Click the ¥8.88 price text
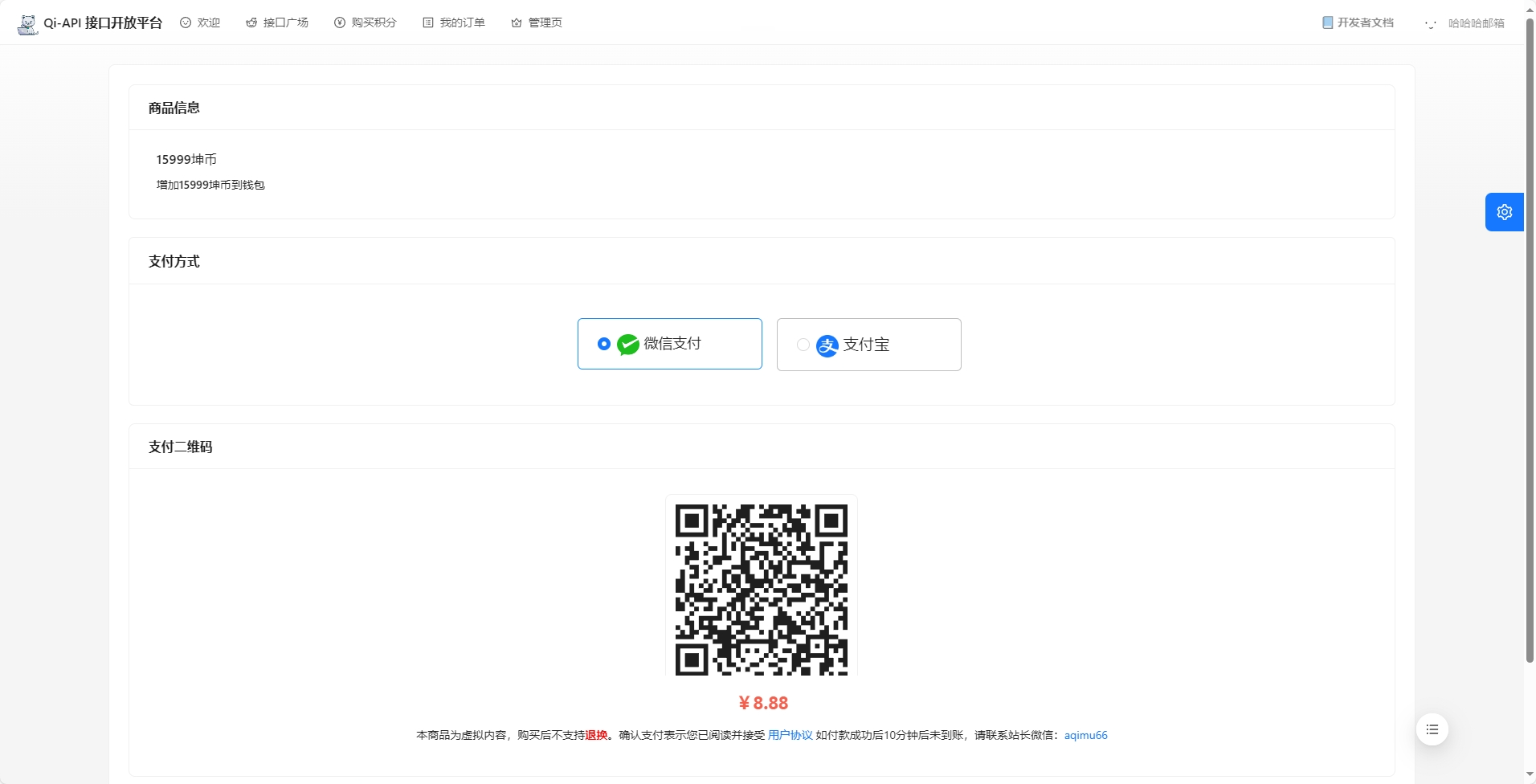The image size is (1536, 784). [763, 703]
